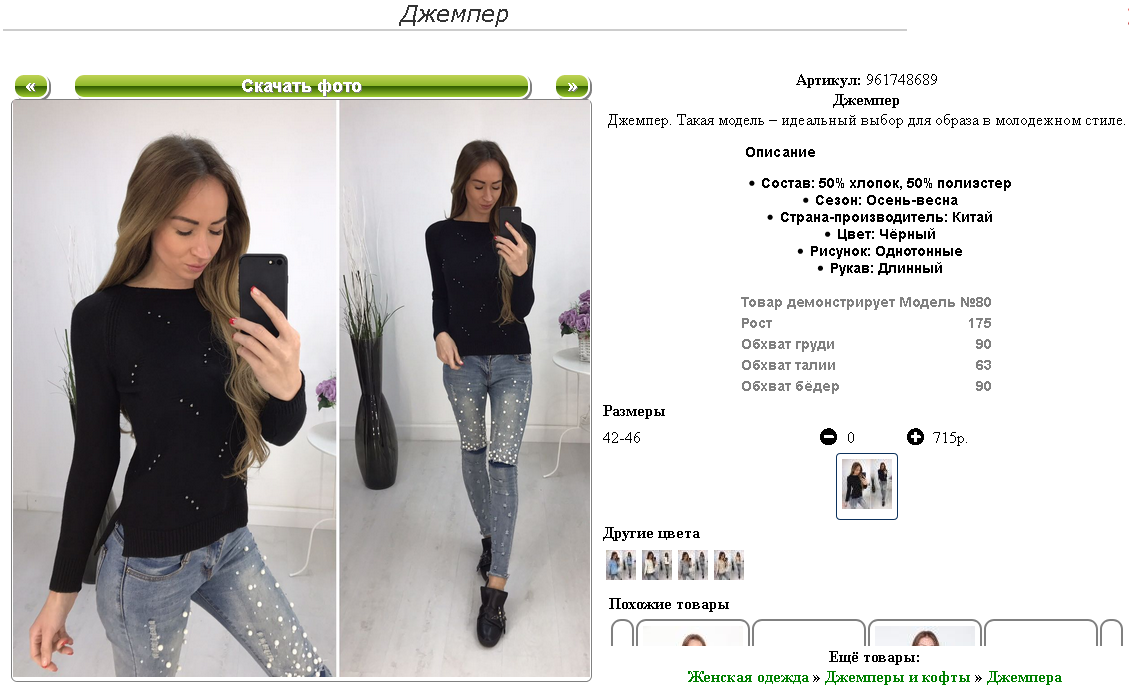Open the Женская одежда category link
The width and height of the screenshot is (1129, 689).
coord(748,677)
